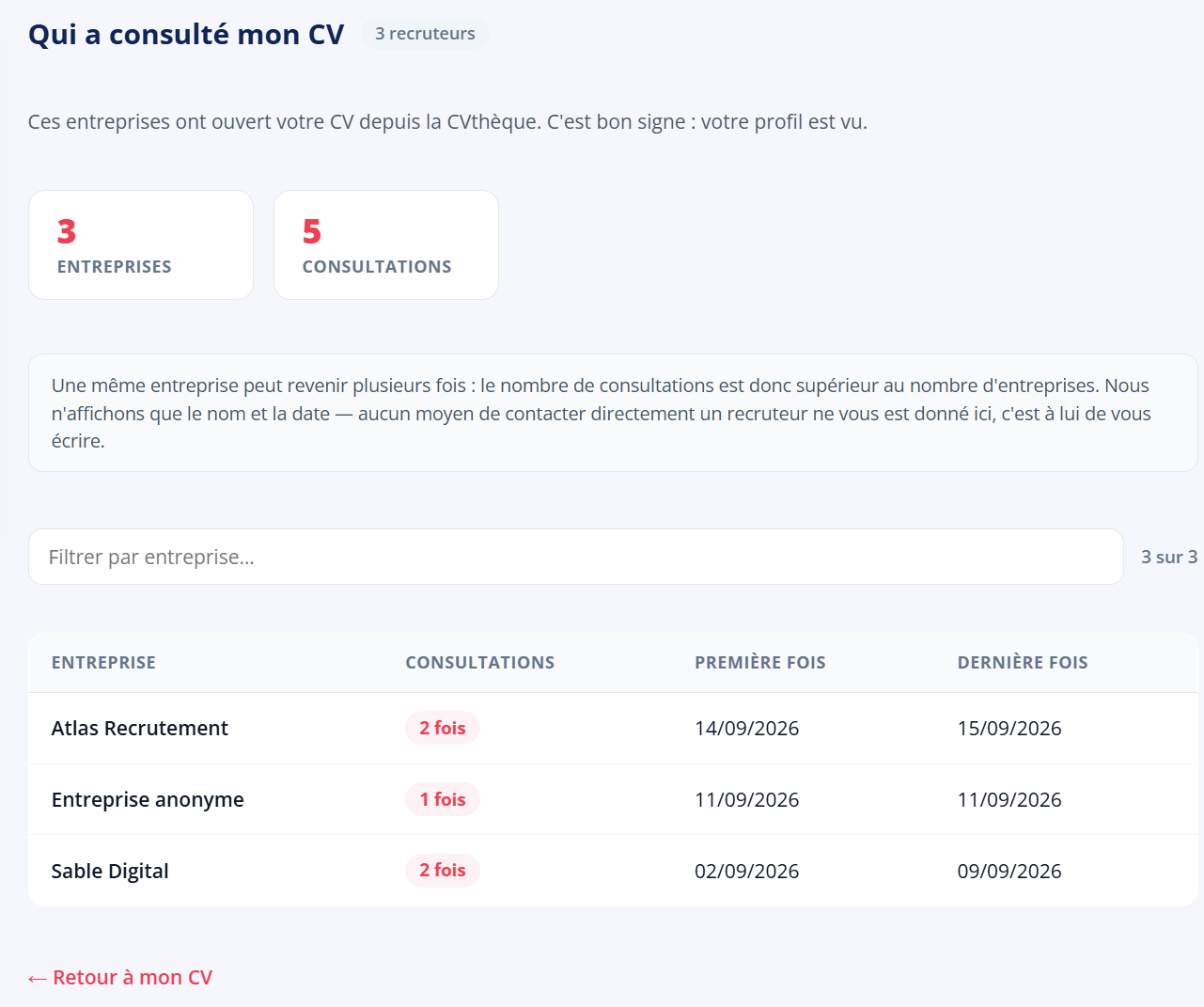The width and height of the screenshot is (1204, 1007).
Task: Click the '3 recruteurs' badge
Action: (x=425, y=34)
